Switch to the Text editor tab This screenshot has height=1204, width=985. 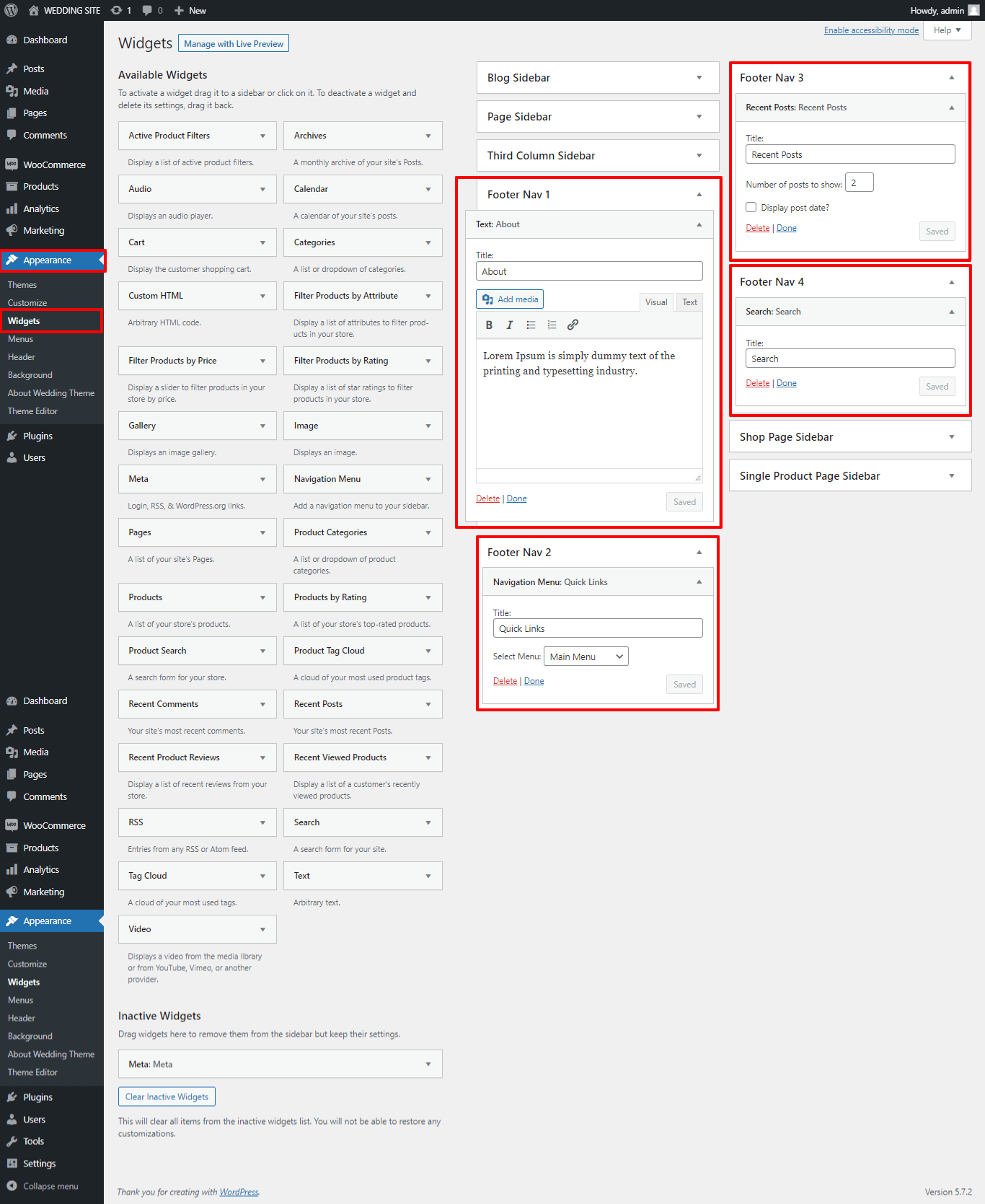(x=689, y=302)
